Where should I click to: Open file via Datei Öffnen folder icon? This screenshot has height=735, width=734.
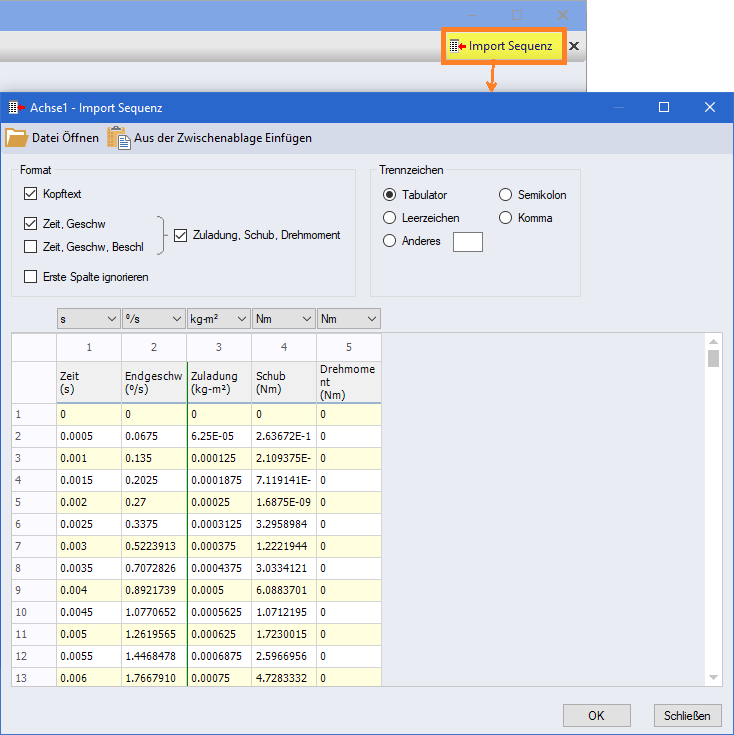pos(17,138)
